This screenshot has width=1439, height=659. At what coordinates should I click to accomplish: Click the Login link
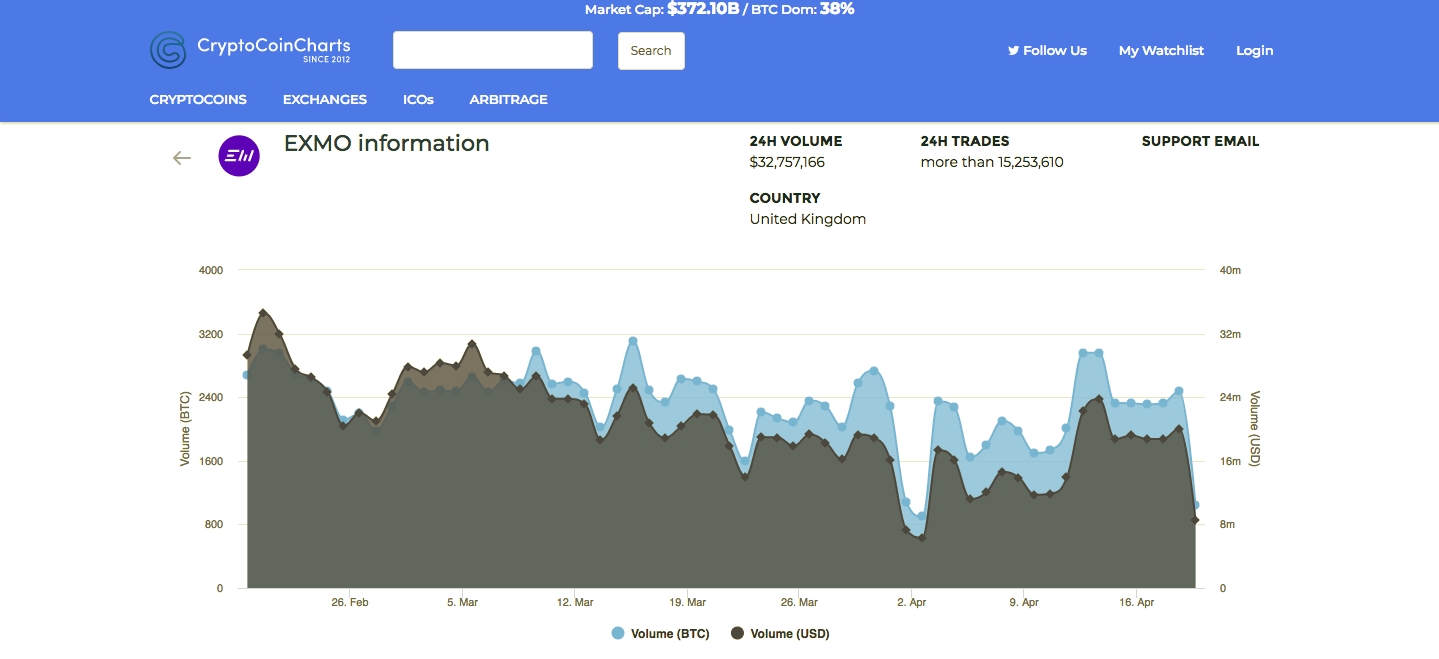(x=1255, y=50)
